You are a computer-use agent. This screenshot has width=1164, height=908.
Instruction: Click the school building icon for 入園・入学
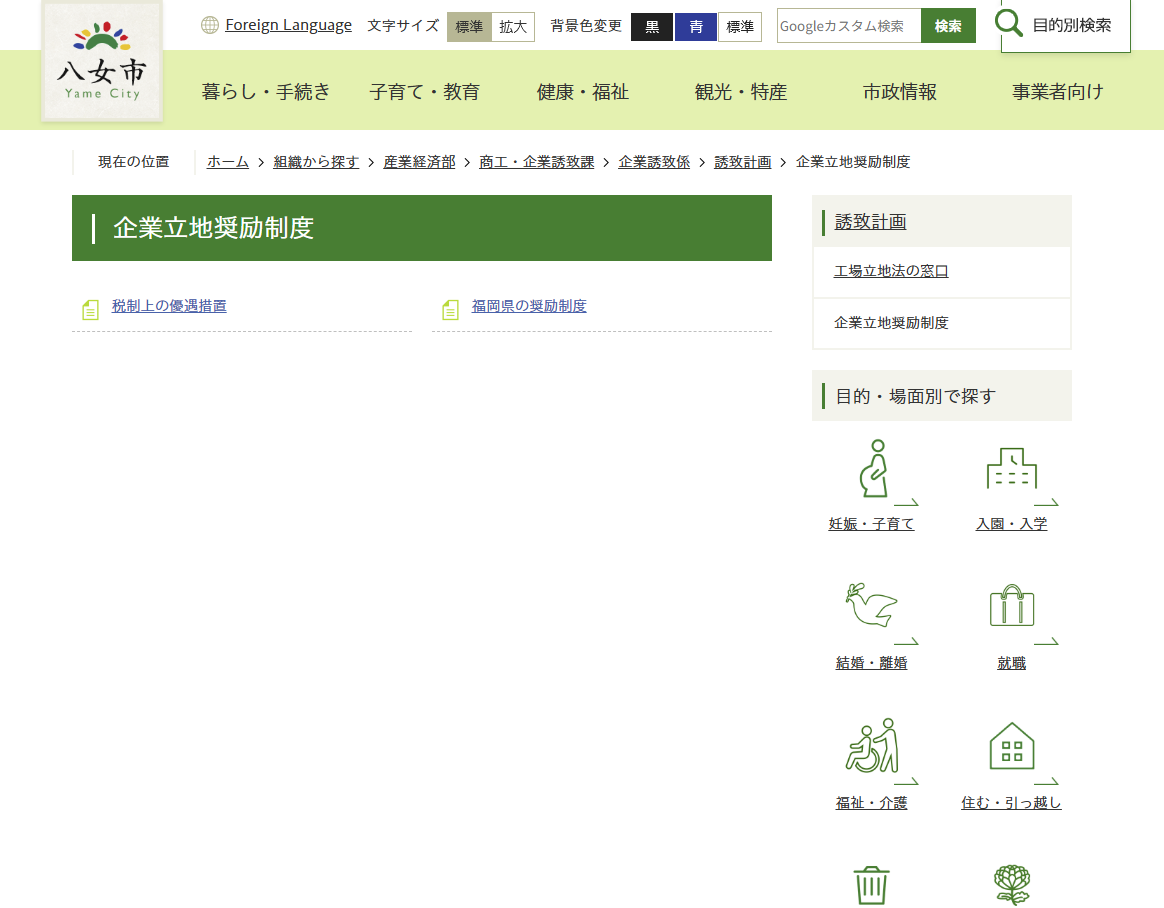[1011, 468]
